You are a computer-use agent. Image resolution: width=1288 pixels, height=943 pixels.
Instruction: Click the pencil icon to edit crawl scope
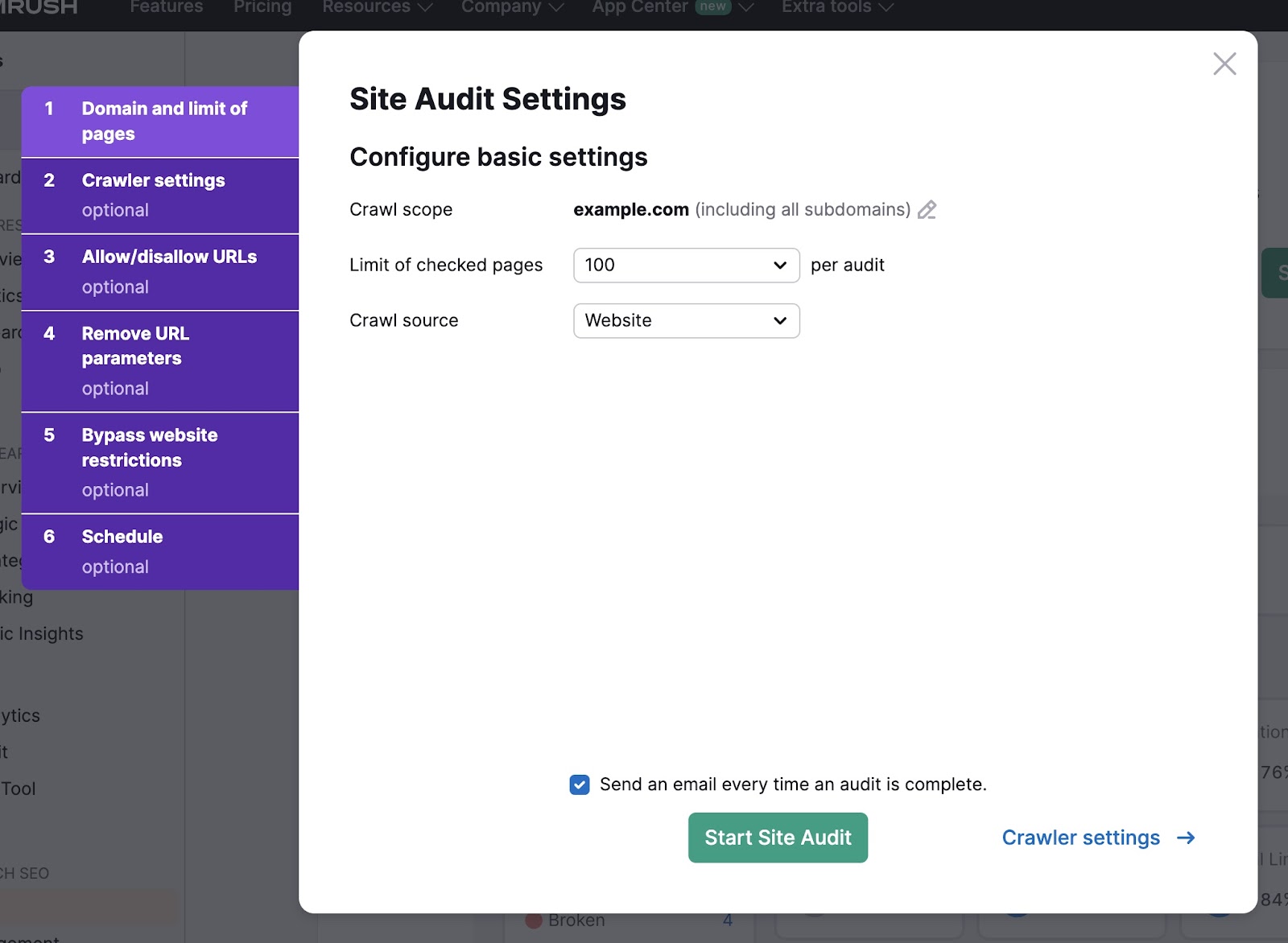(927, 209)
